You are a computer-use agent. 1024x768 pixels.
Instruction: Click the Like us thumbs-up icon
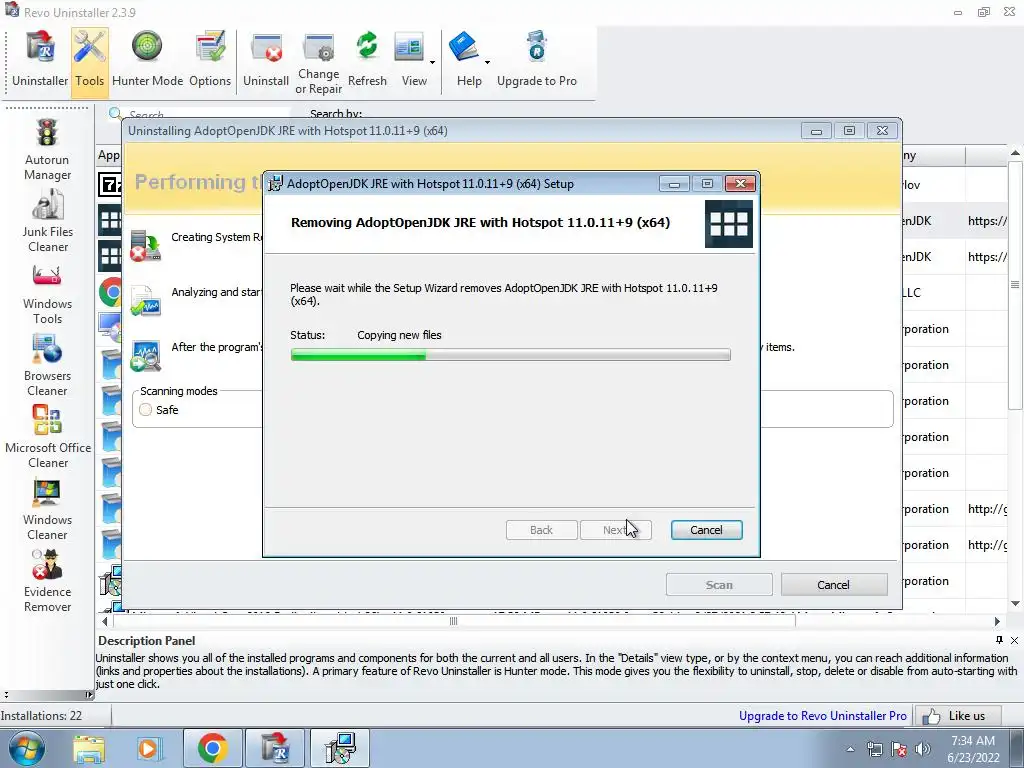tap(931, 716)
